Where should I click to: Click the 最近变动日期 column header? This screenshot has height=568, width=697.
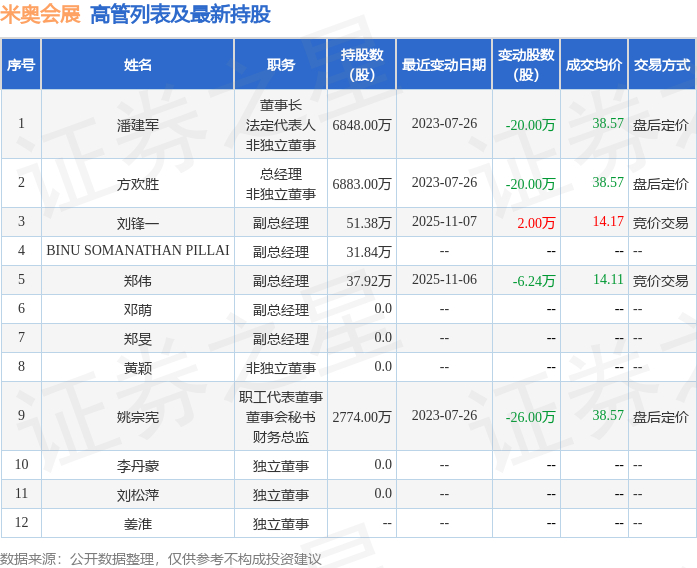[444, 64]
